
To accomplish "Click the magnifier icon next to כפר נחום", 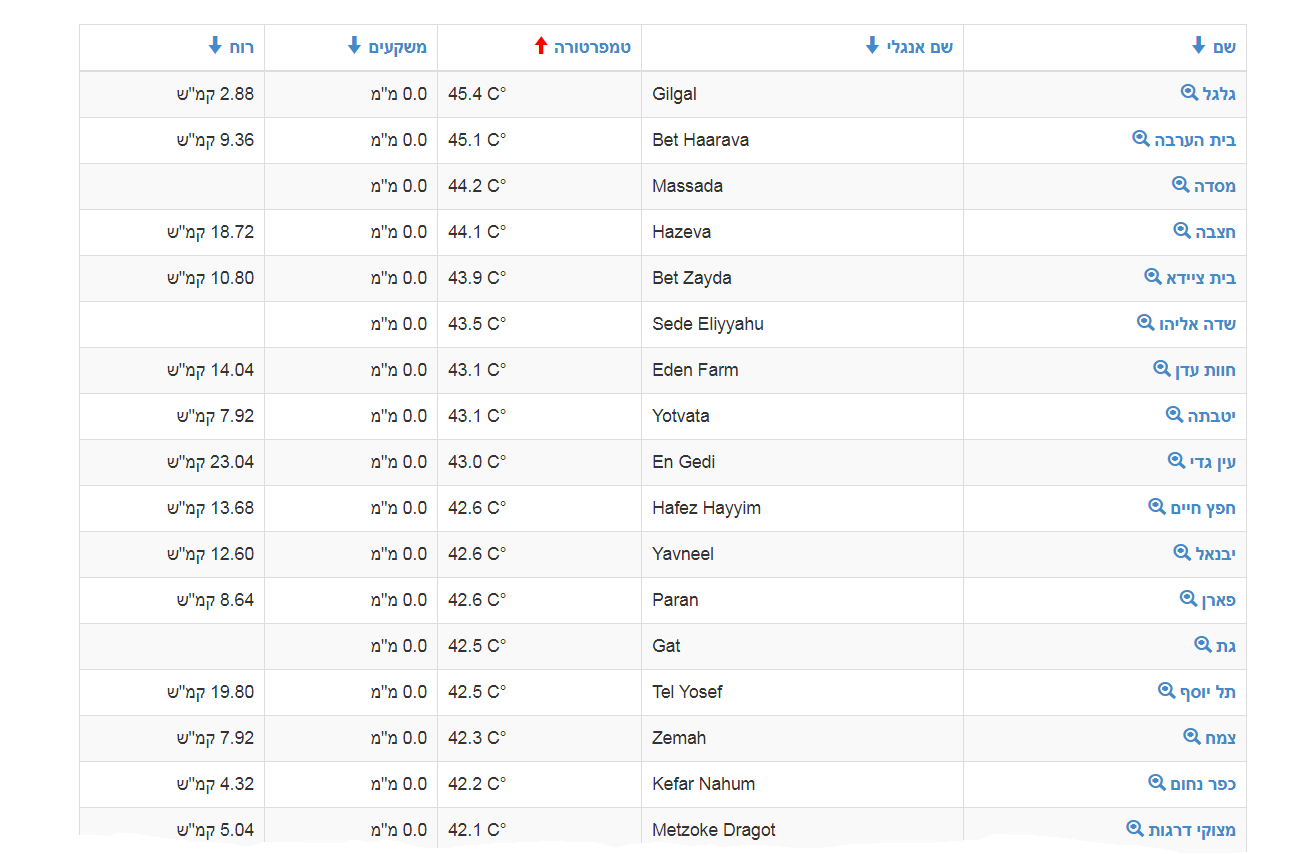I will pos(1157,783).
